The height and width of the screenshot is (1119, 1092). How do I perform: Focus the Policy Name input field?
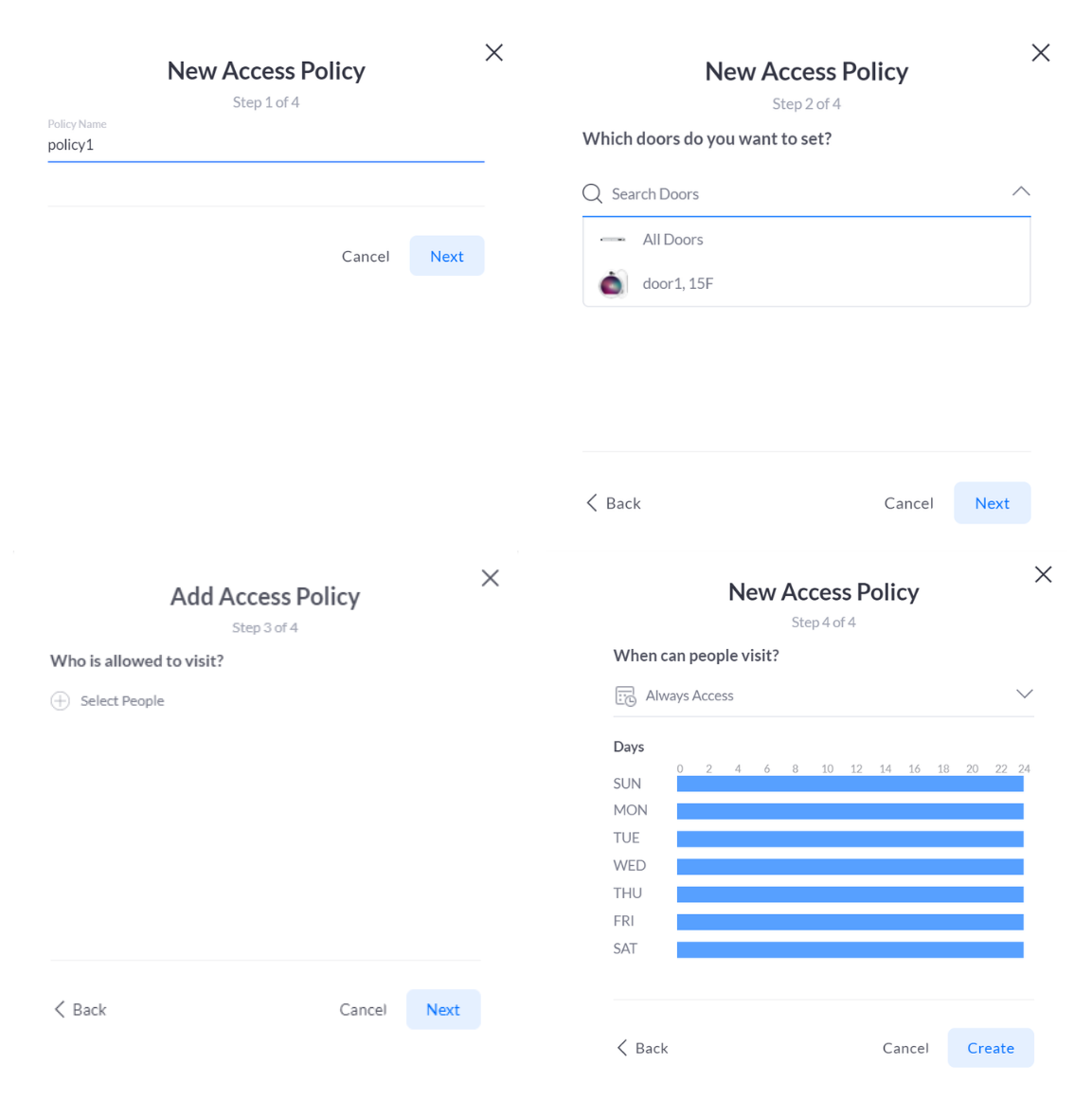(265, 145)
